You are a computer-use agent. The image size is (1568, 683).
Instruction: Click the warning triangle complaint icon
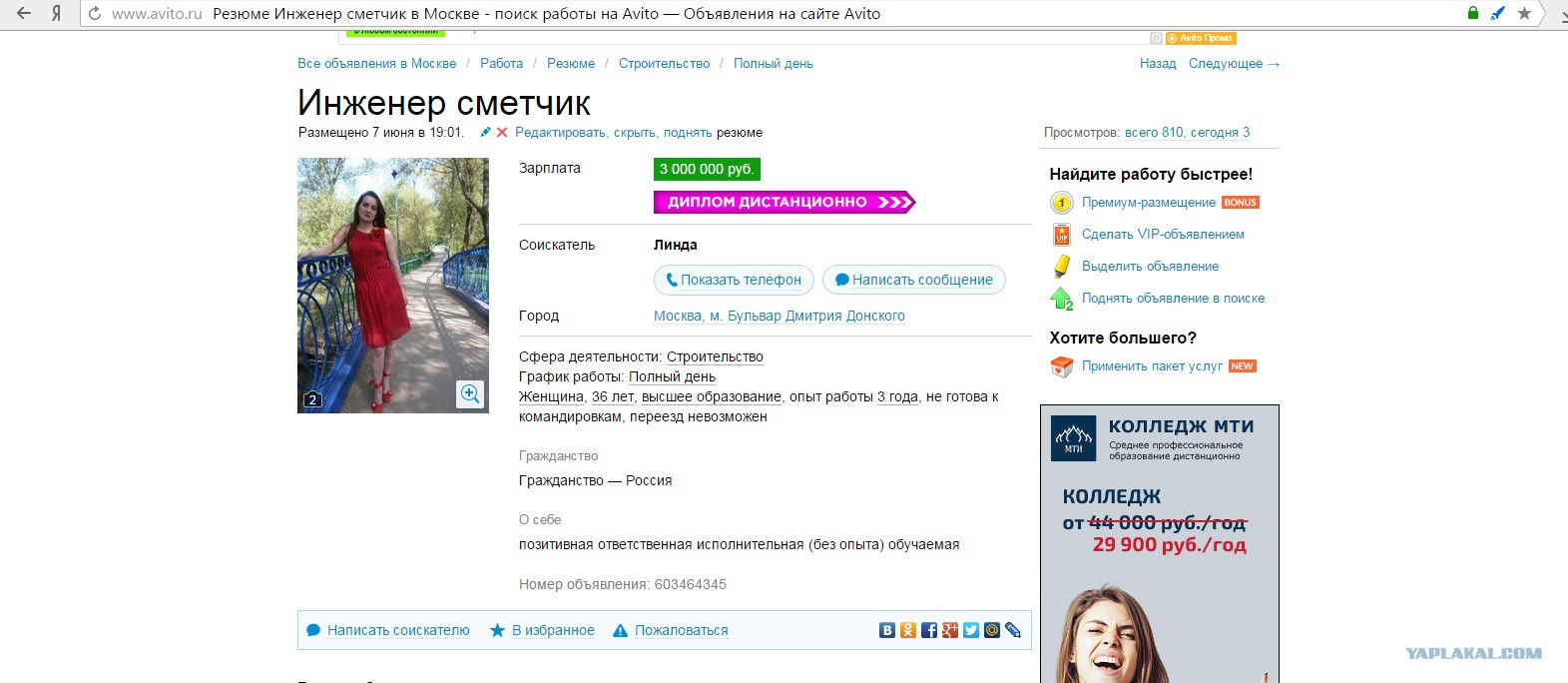point(620,630)
